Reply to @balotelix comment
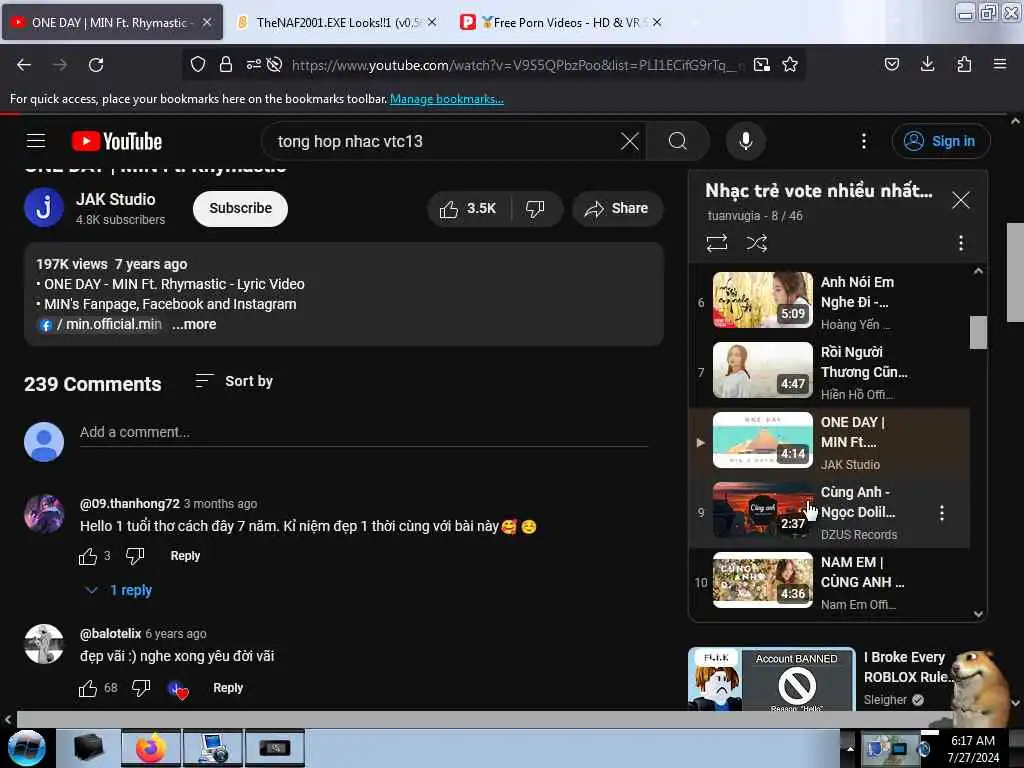This screenshot has height=768, width=1024. (228, 688)
